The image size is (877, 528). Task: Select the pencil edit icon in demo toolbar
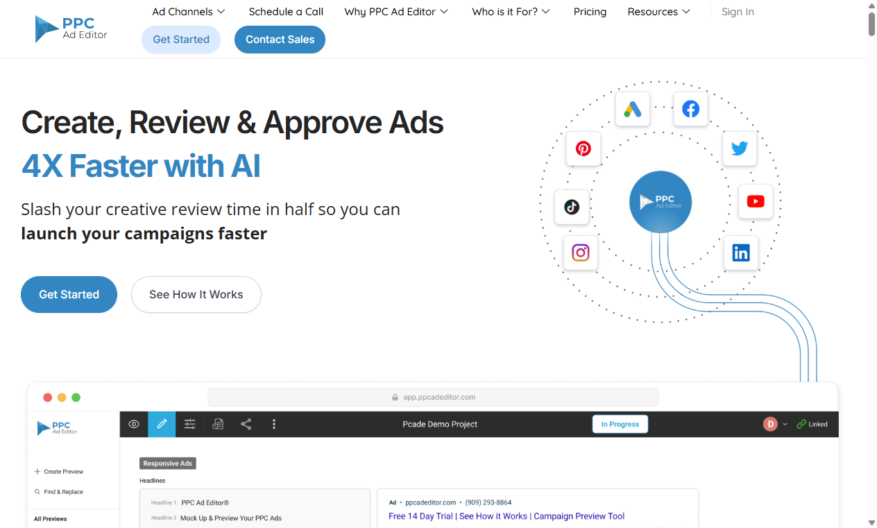(162, 424)
